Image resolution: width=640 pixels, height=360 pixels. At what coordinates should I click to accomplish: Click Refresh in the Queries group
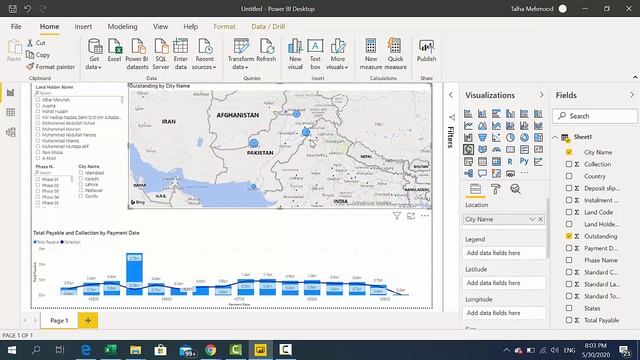click(x=267, y=51)
